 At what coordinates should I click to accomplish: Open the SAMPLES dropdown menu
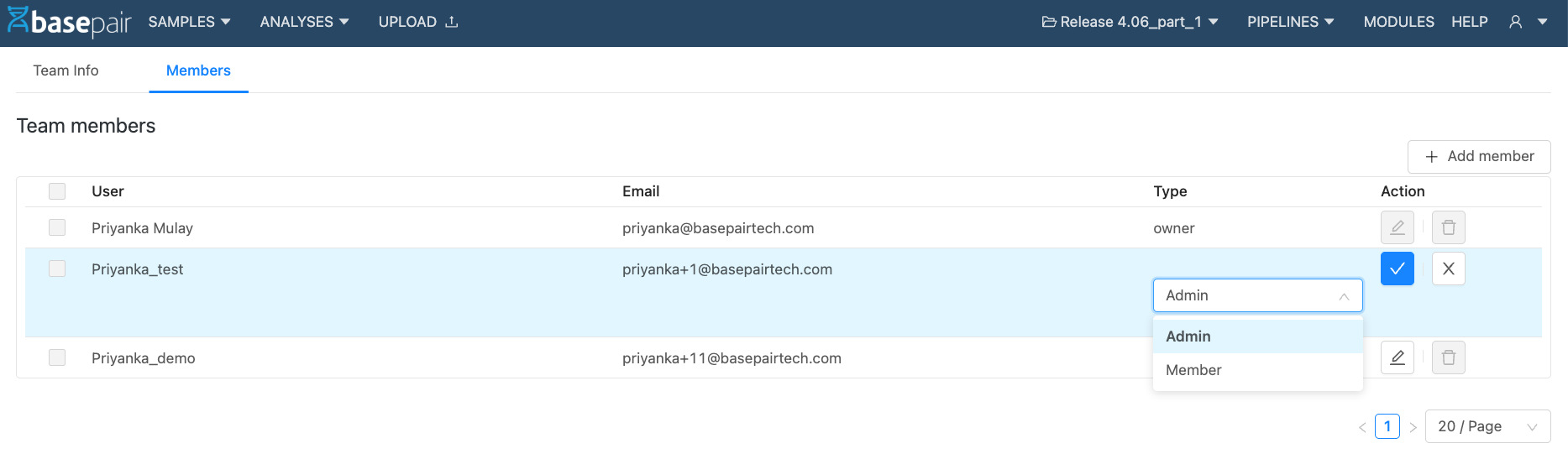point(189,22)
